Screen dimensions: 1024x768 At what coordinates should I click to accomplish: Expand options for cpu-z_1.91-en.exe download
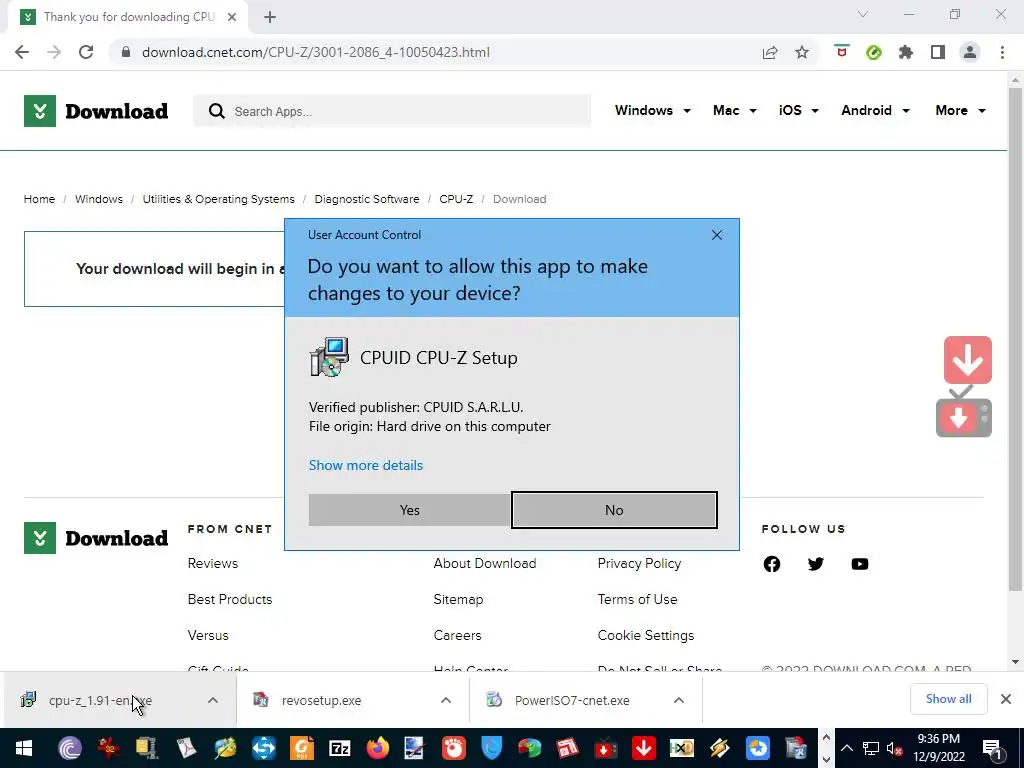(x=213, y=700)
